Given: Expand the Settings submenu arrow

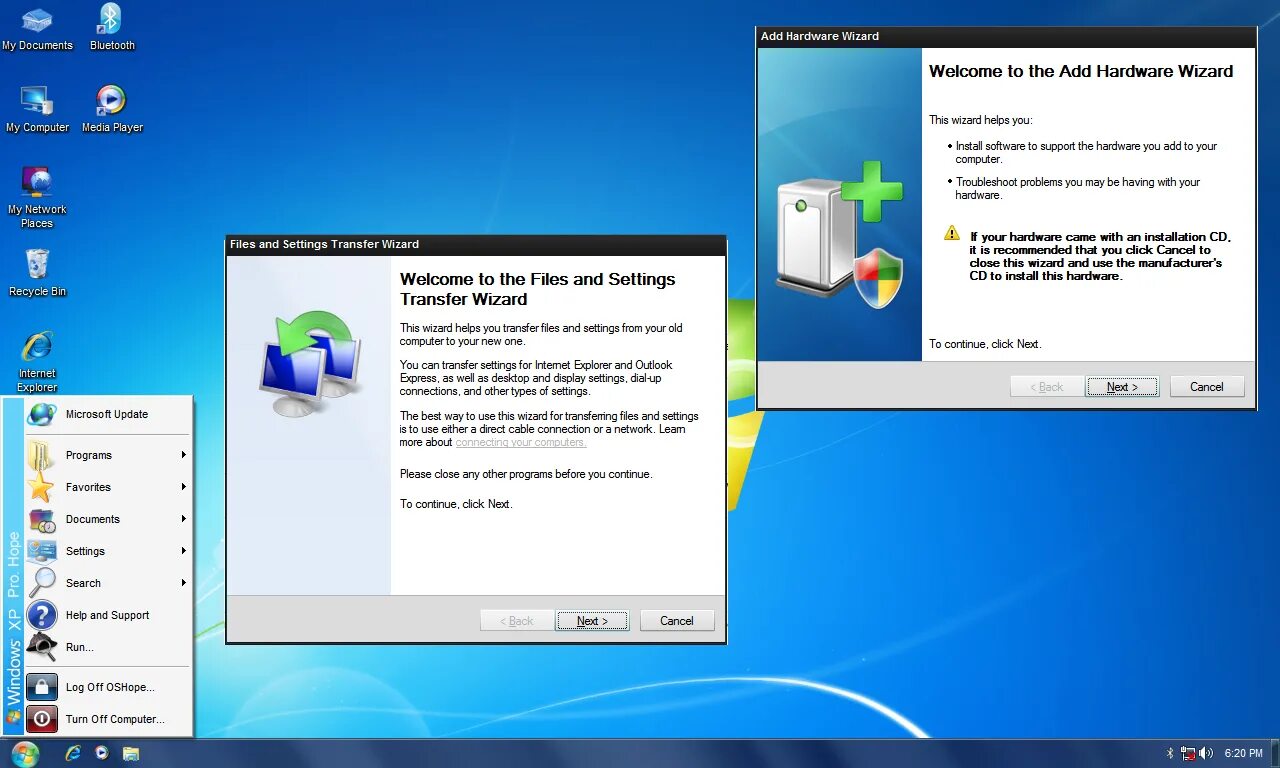Looking at the screenshot, I should 184,551.
